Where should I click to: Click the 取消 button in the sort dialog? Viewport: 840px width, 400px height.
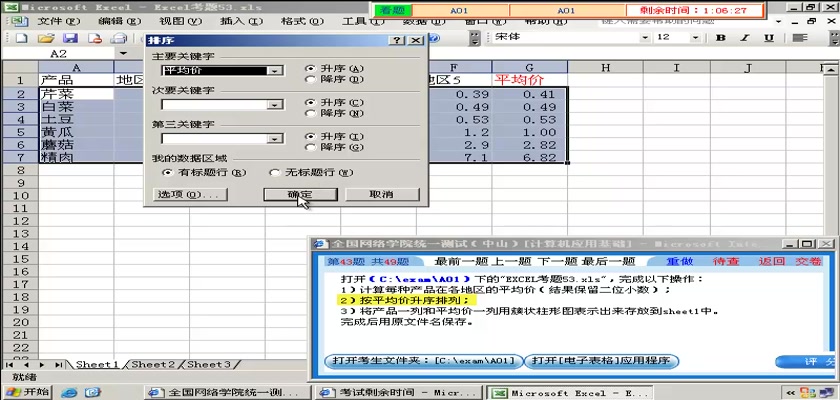381,194
